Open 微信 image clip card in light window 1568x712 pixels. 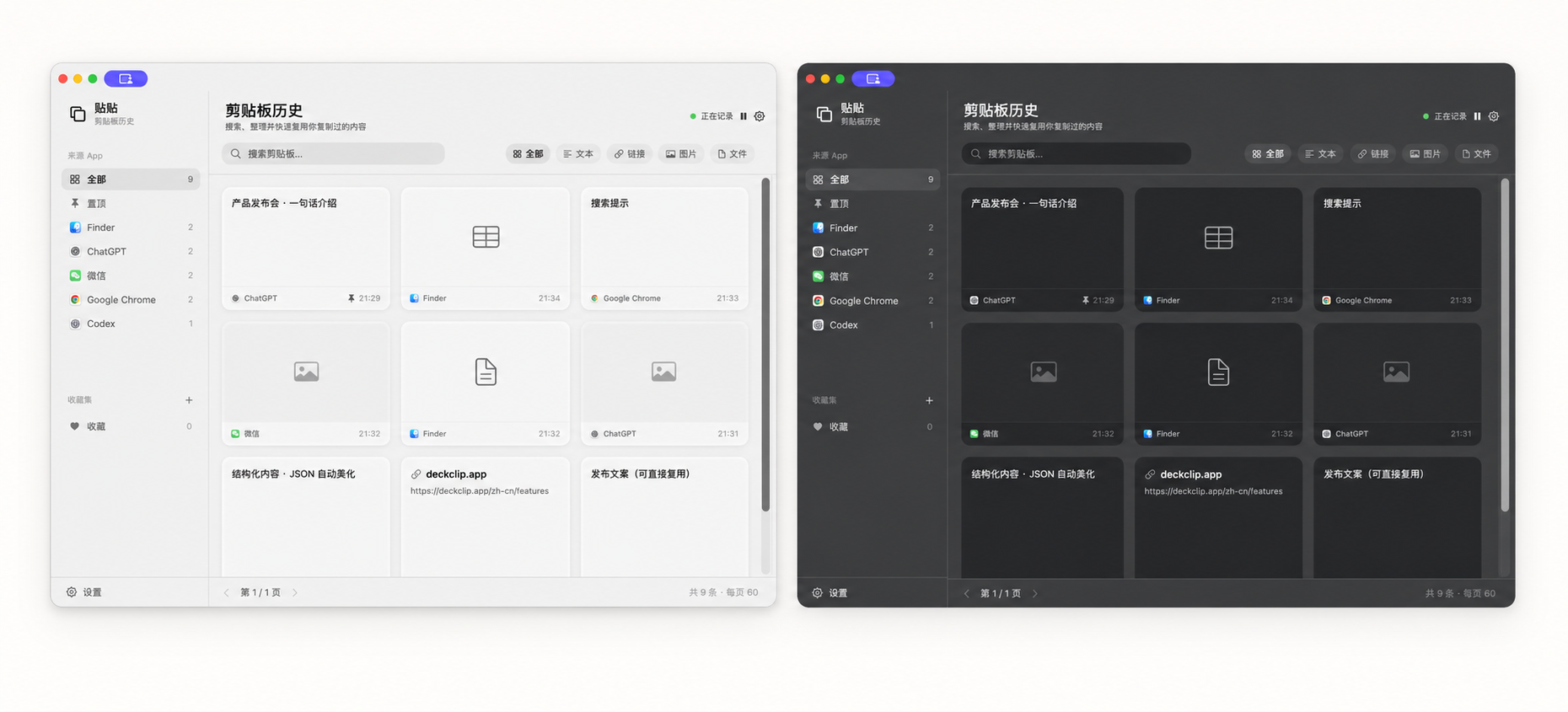(x=306, y=383)
